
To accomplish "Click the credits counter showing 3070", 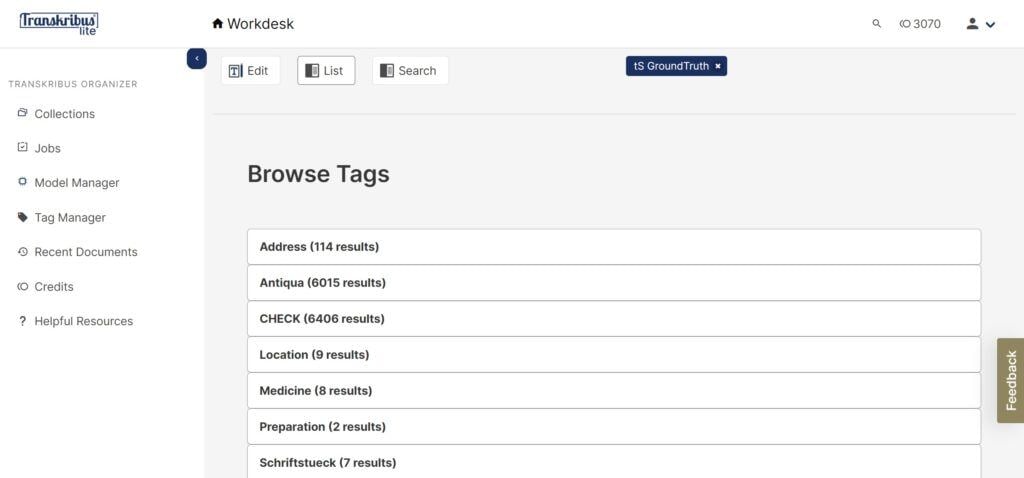I will pyautogui.click(x=920, y=24).
